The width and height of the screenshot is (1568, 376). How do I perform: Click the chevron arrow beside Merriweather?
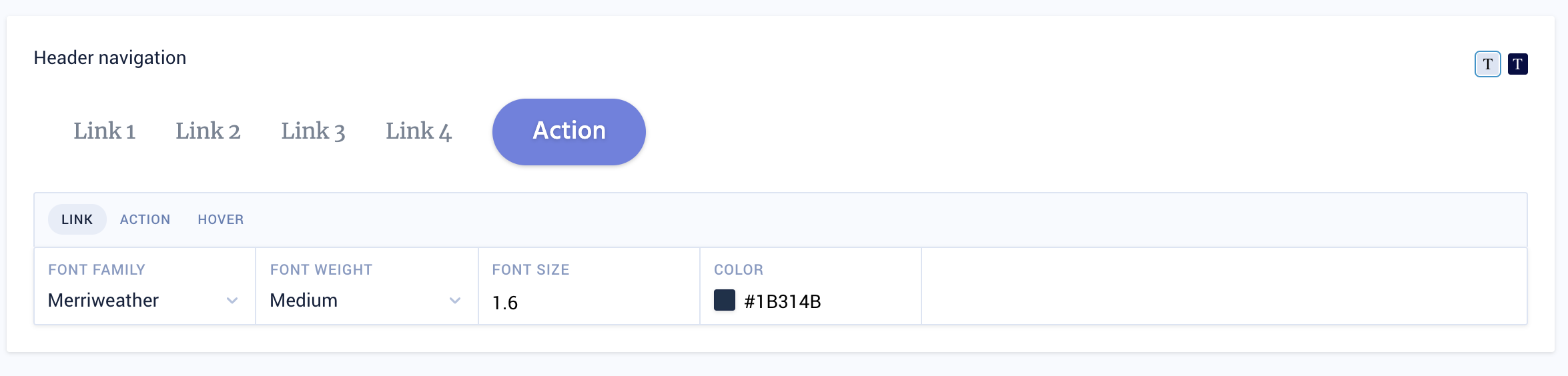232,301
